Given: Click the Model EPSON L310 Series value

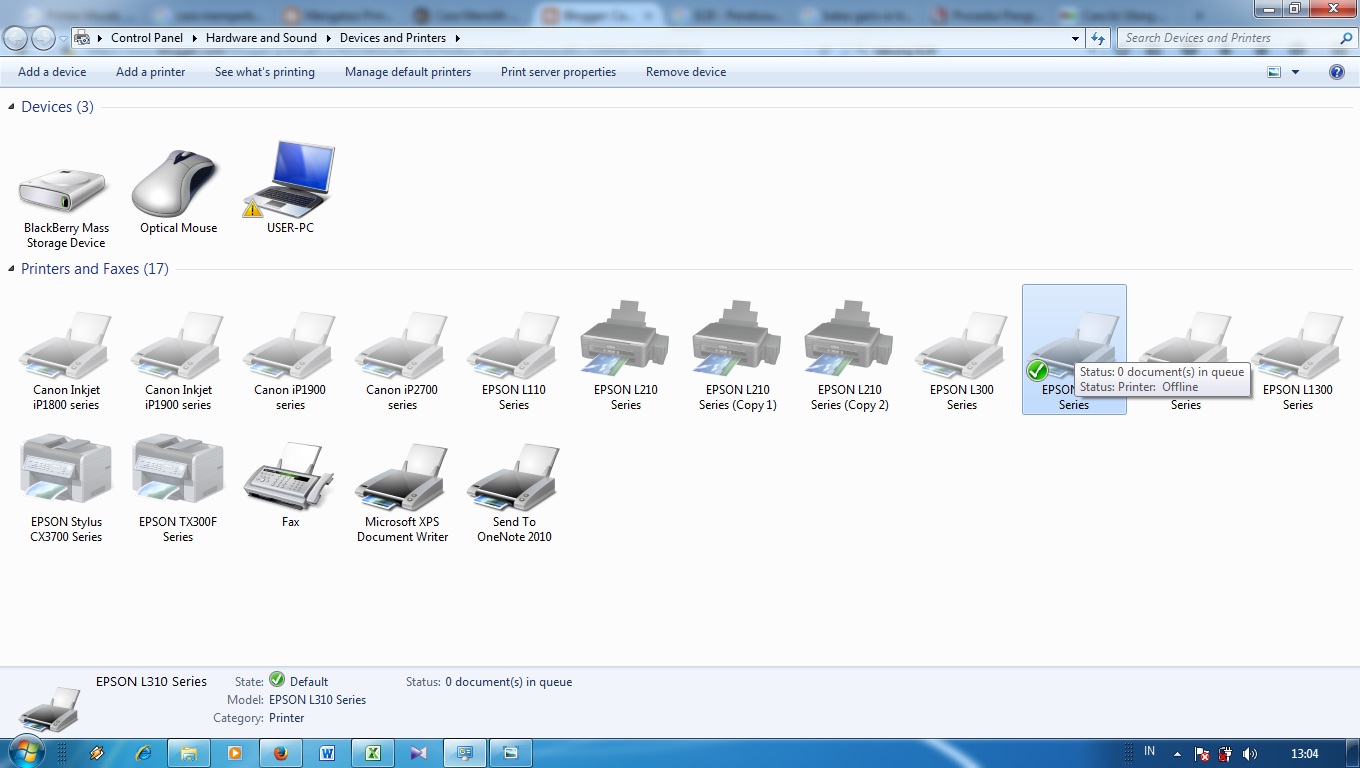Looking at the screenshot, I should 317,700.
